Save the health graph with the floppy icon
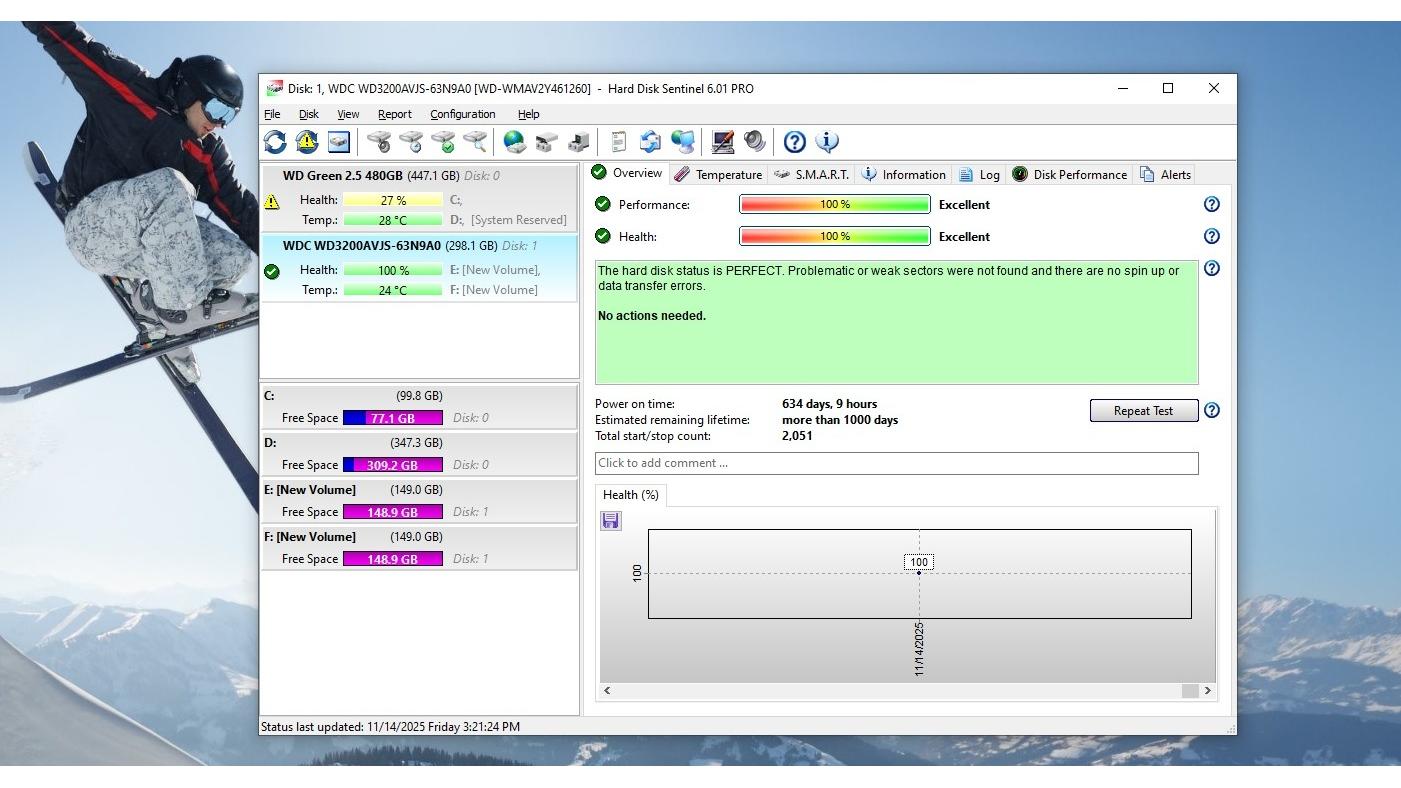Screen dimensions: 1401x788 tap(611, 521)
